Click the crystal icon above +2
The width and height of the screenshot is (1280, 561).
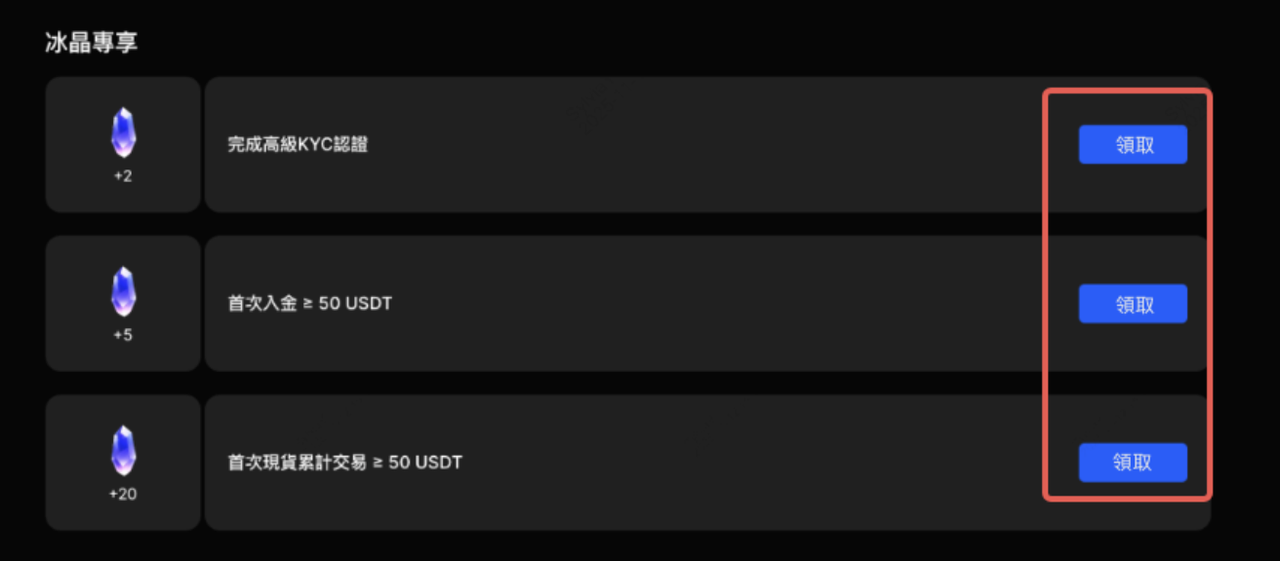click(x=123, y=133)
